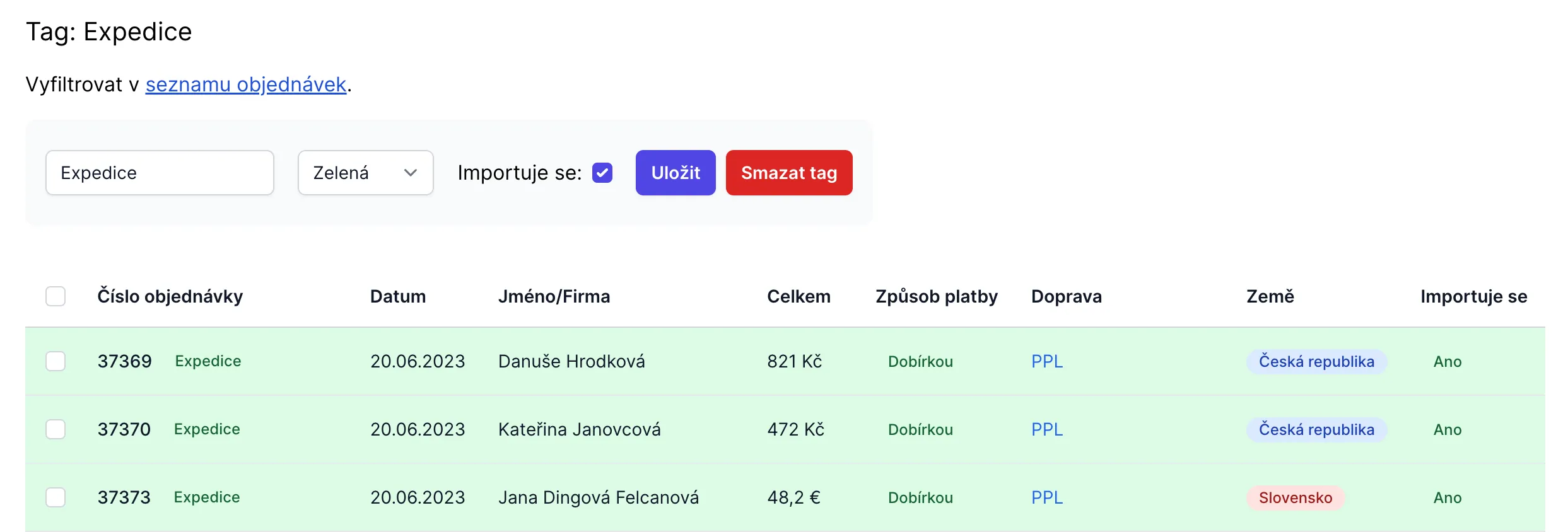Check the box for order 37369

tap(56, 361)
